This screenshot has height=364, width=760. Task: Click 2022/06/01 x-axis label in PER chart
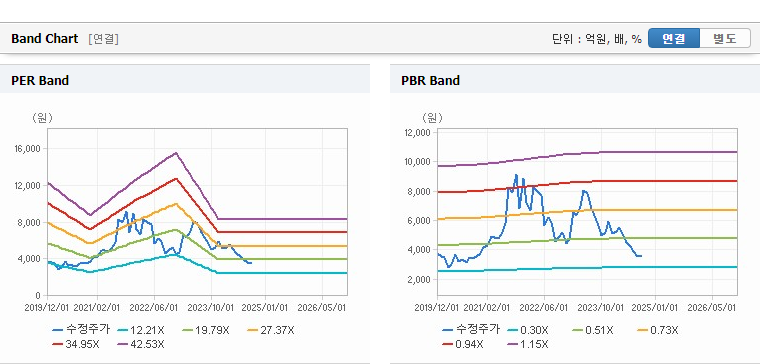154,308
